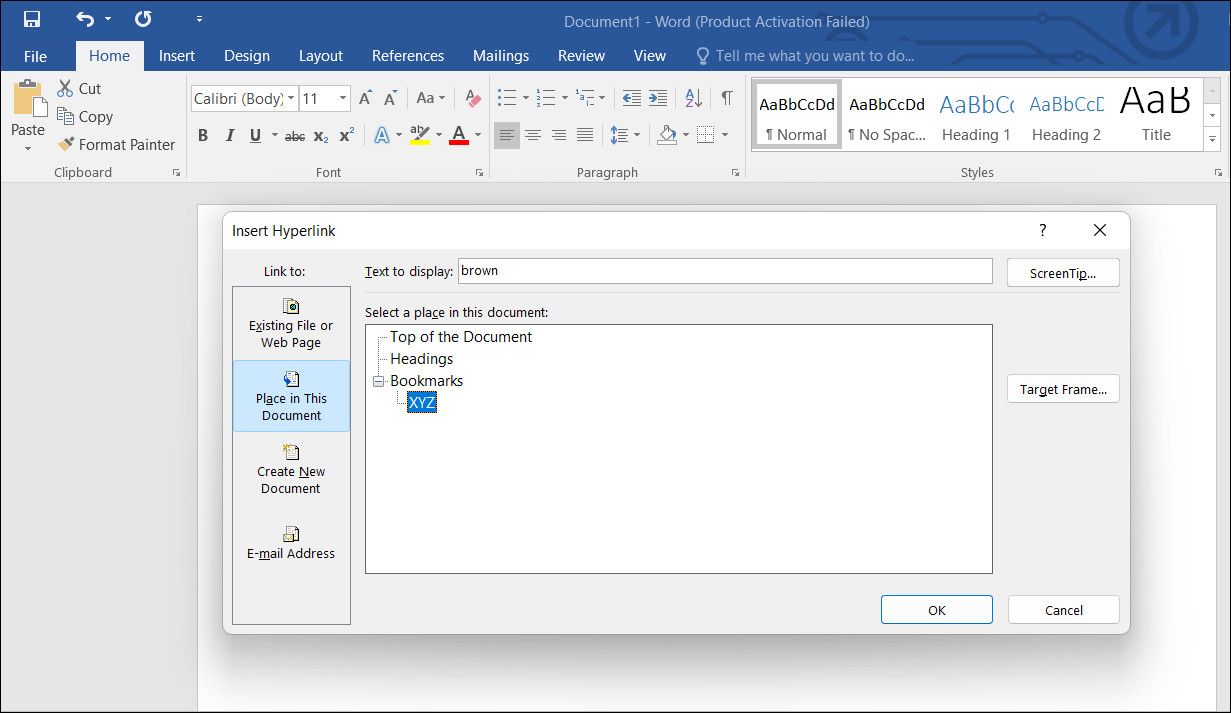Open the File tab
The image size is (1231, 713).
coord(35,56)
